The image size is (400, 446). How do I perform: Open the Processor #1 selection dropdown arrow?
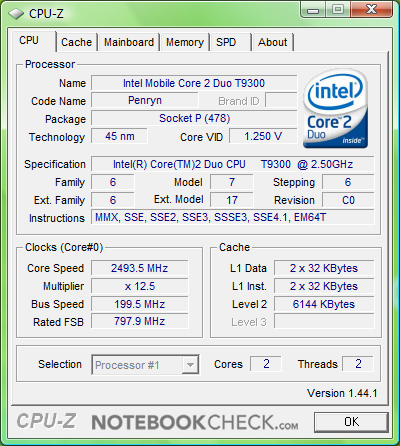pos(190,365)
